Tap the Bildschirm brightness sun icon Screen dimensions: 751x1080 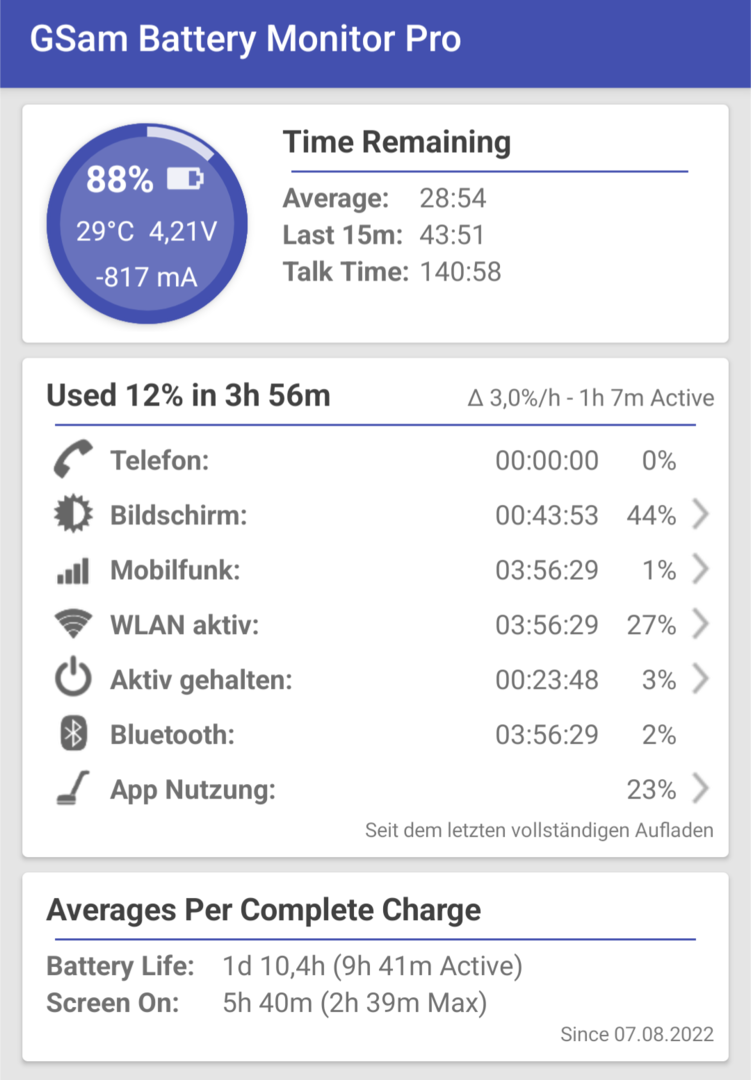73,514
